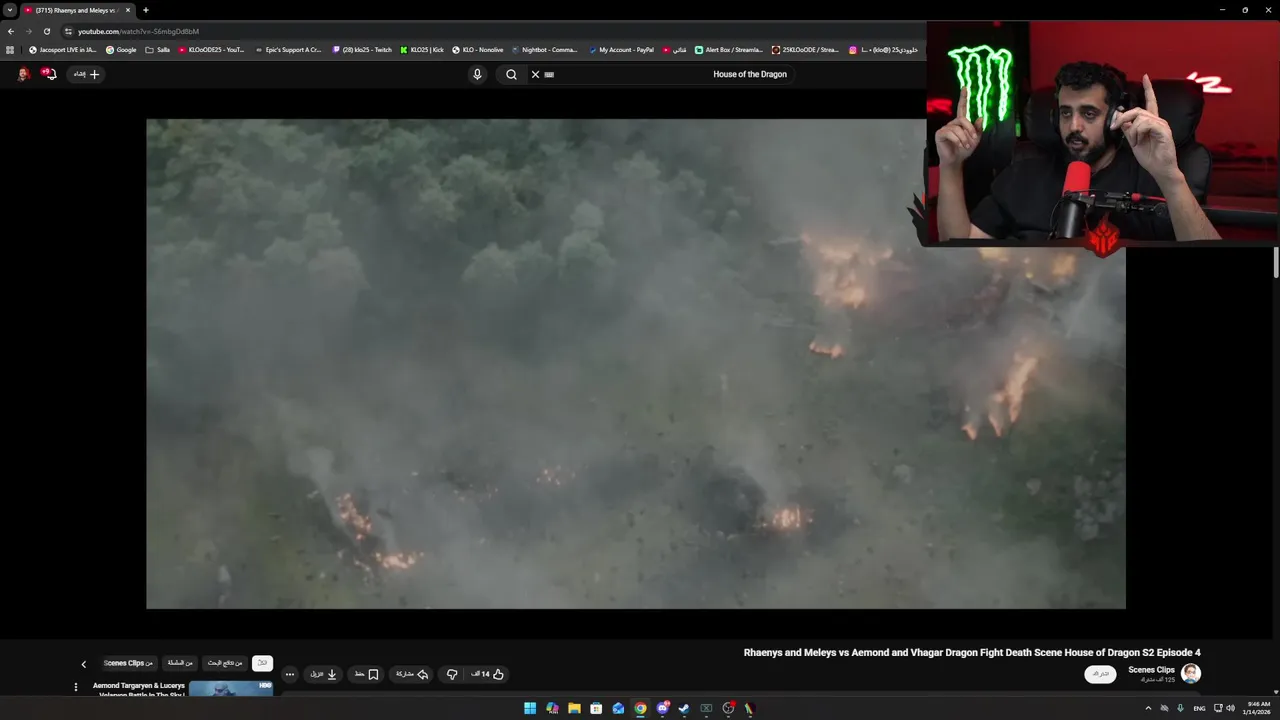Click the YouTube search magnifier icon
The height and width of the screenshot is (720, 1280).
pos(511,74)
